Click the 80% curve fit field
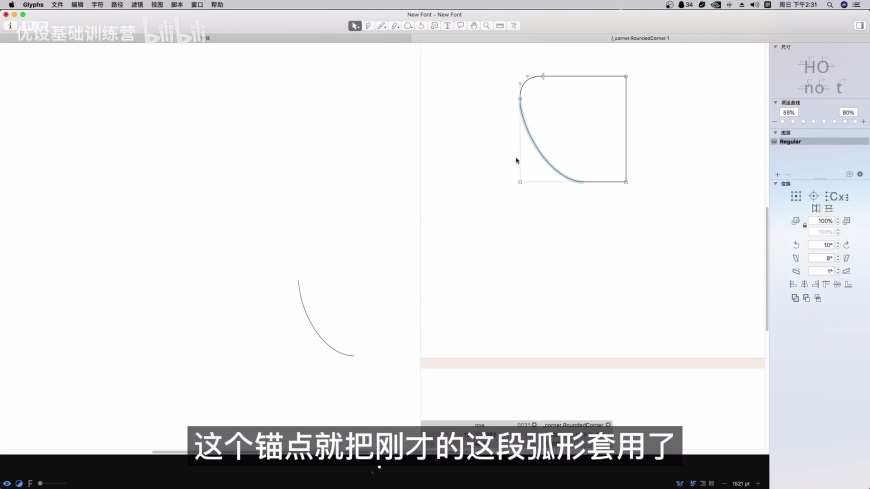Screen dimensions: 870x489 pos(848,113)
